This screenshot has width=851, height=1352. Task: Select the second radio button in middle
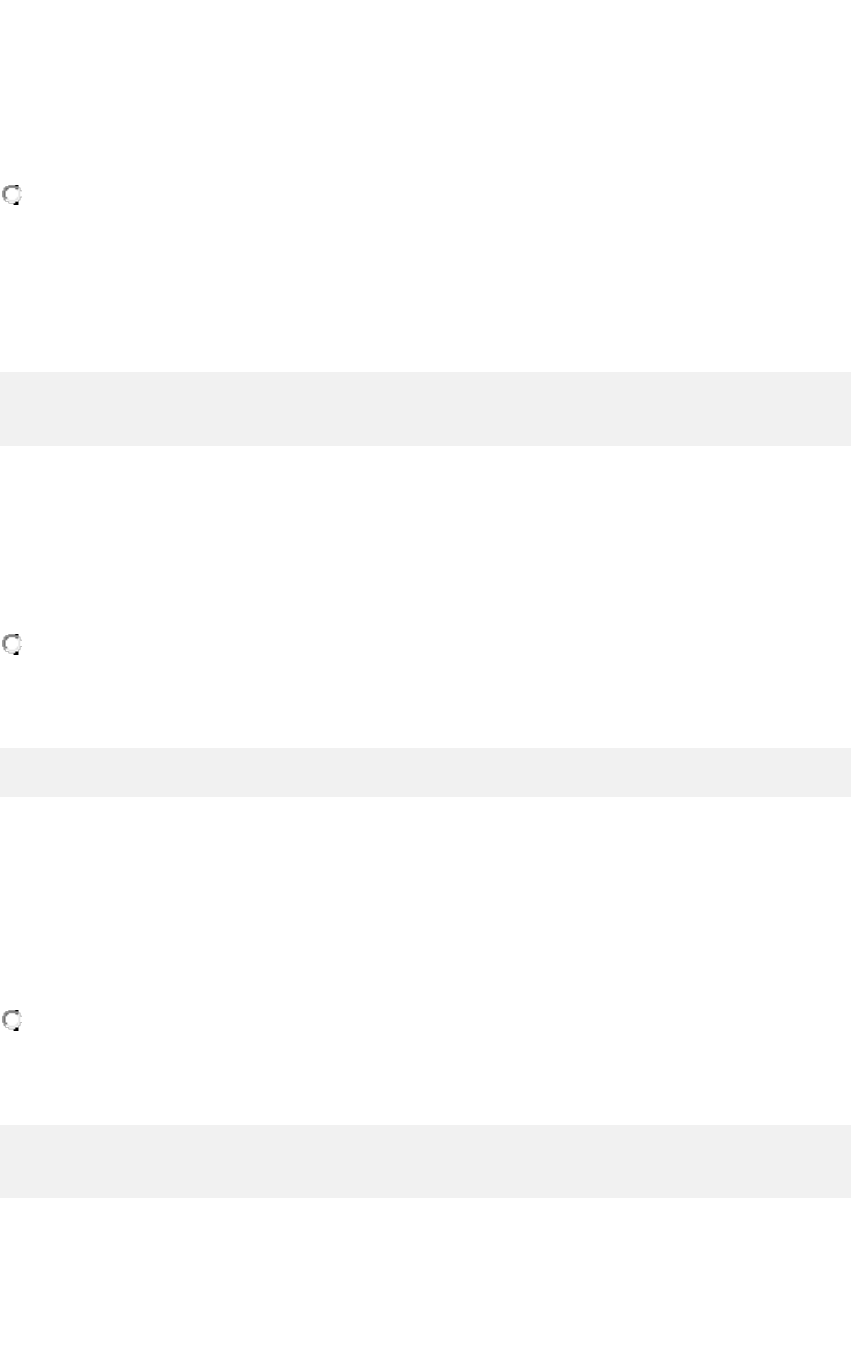tap(12, 646)
